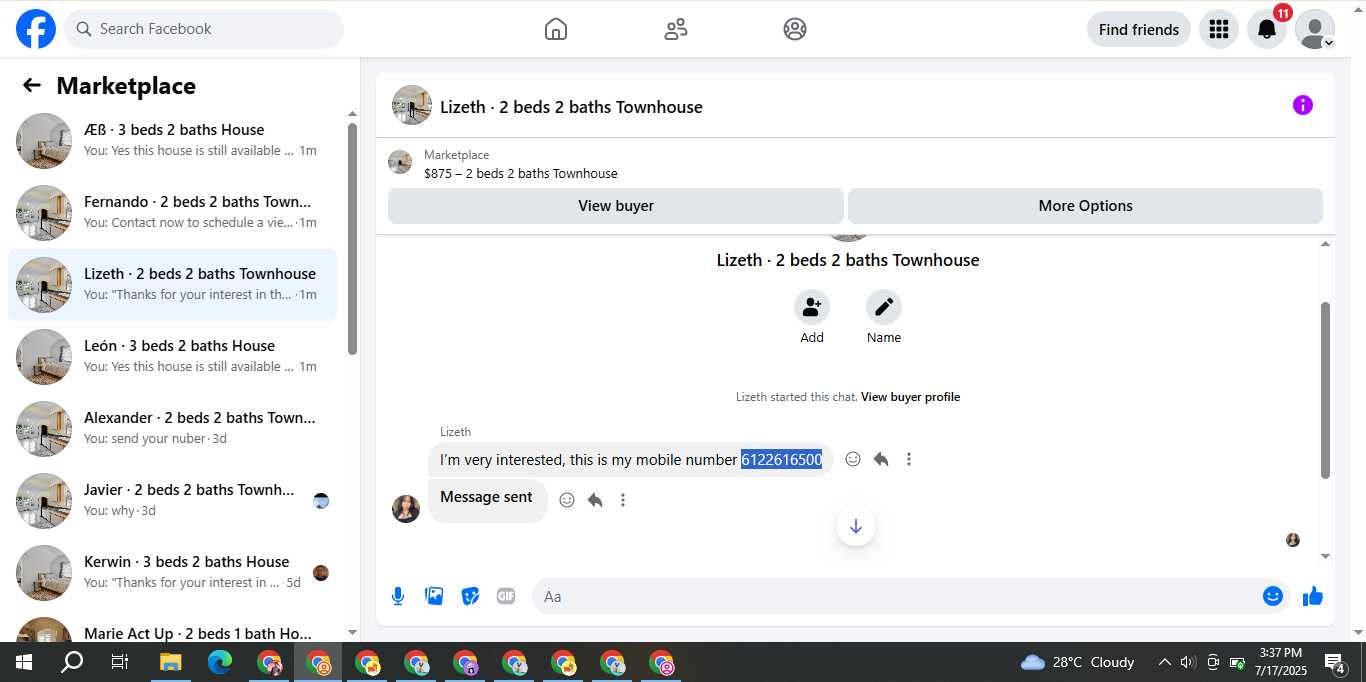Open Microsoft Edge from taskbar
Image resolution: width=1366 pixels, height=682 pixels.
tap(220, 662)
